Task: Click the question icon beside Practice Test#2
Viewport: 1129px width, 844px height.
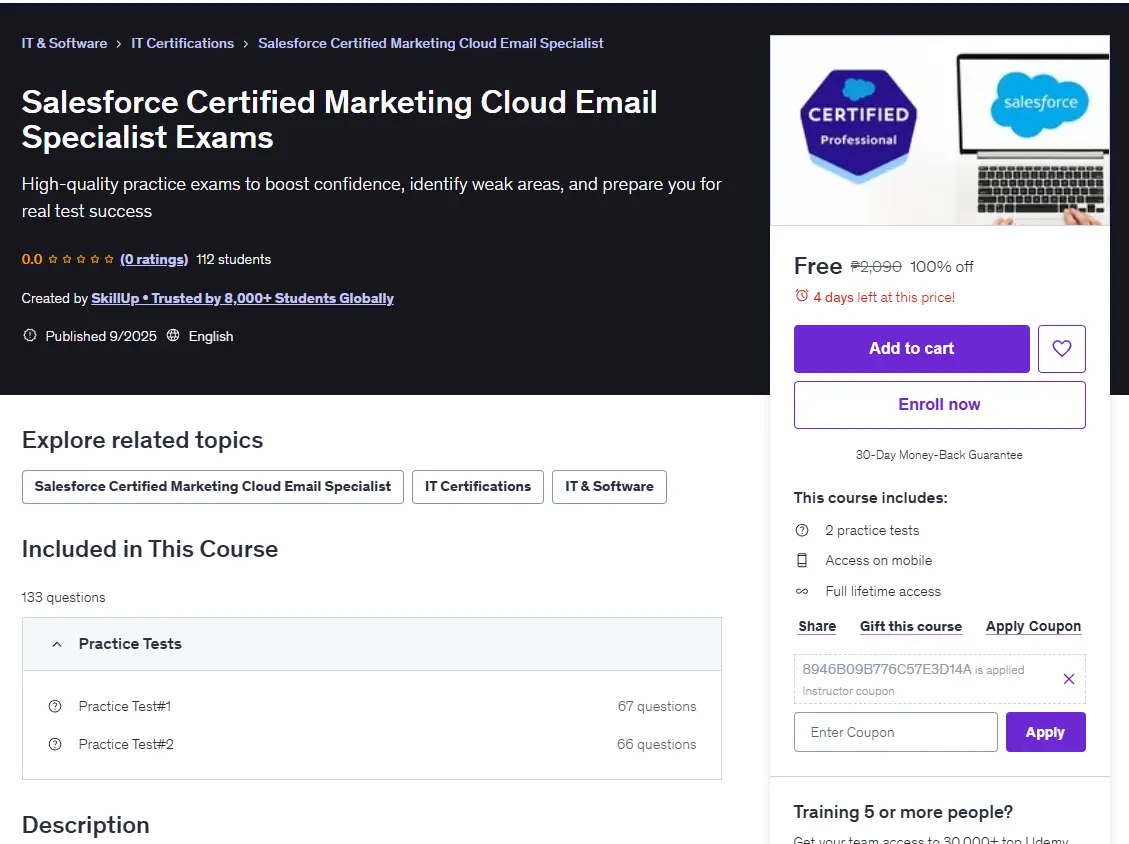Action: tap(55, 744)
